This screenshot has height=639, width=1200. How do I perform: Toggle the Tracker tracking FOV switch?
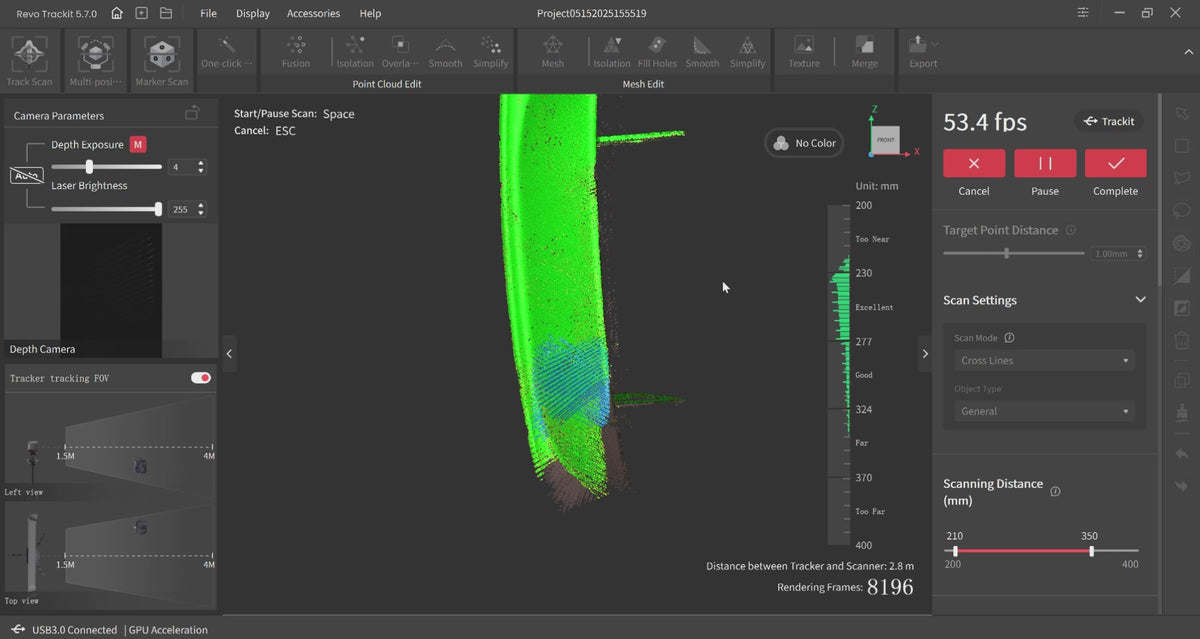201,378
